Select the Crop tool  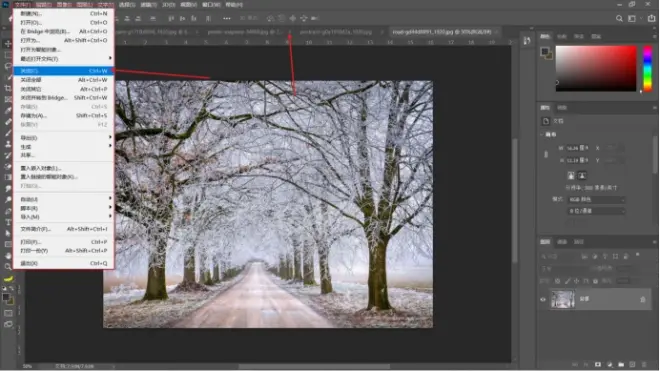pyautogui.click(x=8, y=88)
